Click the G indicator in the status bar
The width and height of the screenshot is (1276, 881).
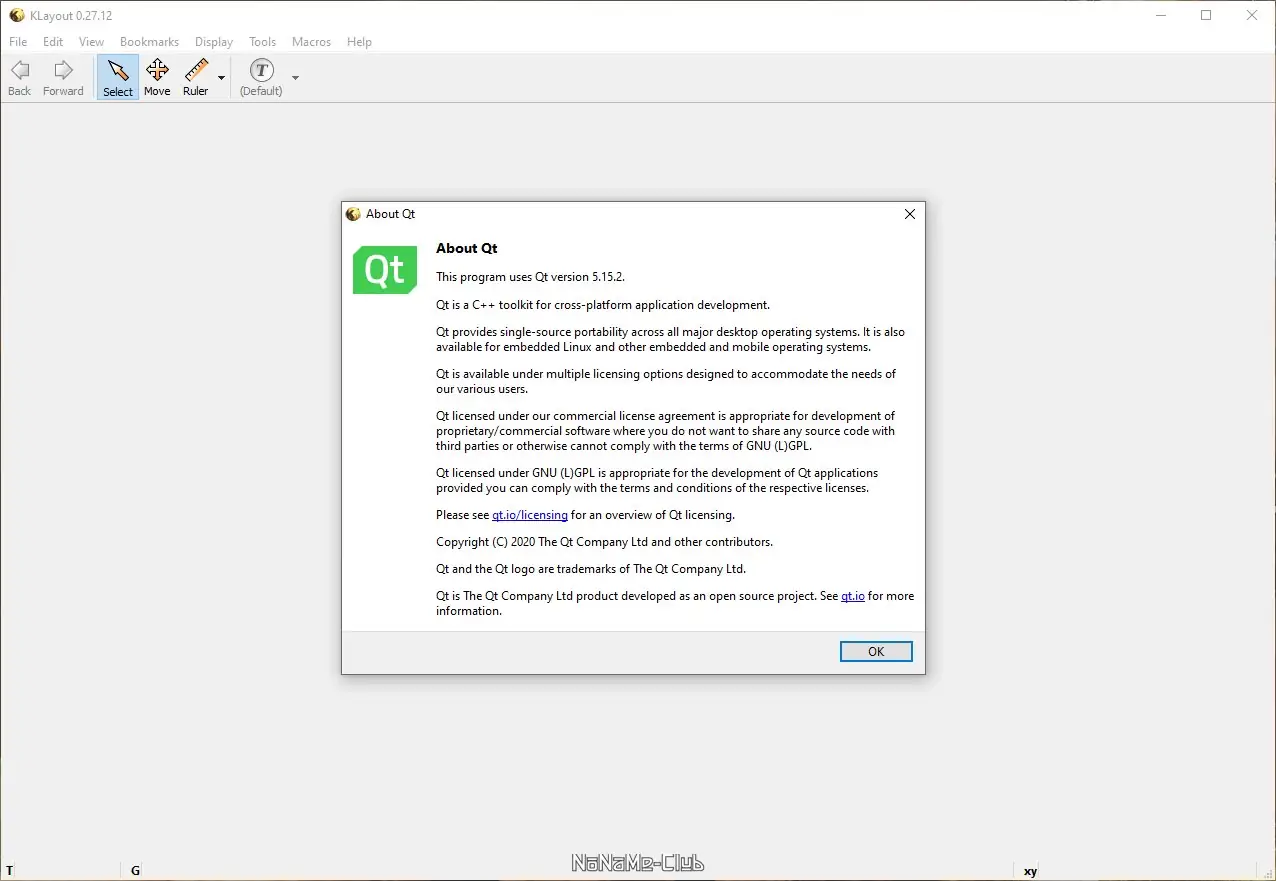click(x=135, y=871)
